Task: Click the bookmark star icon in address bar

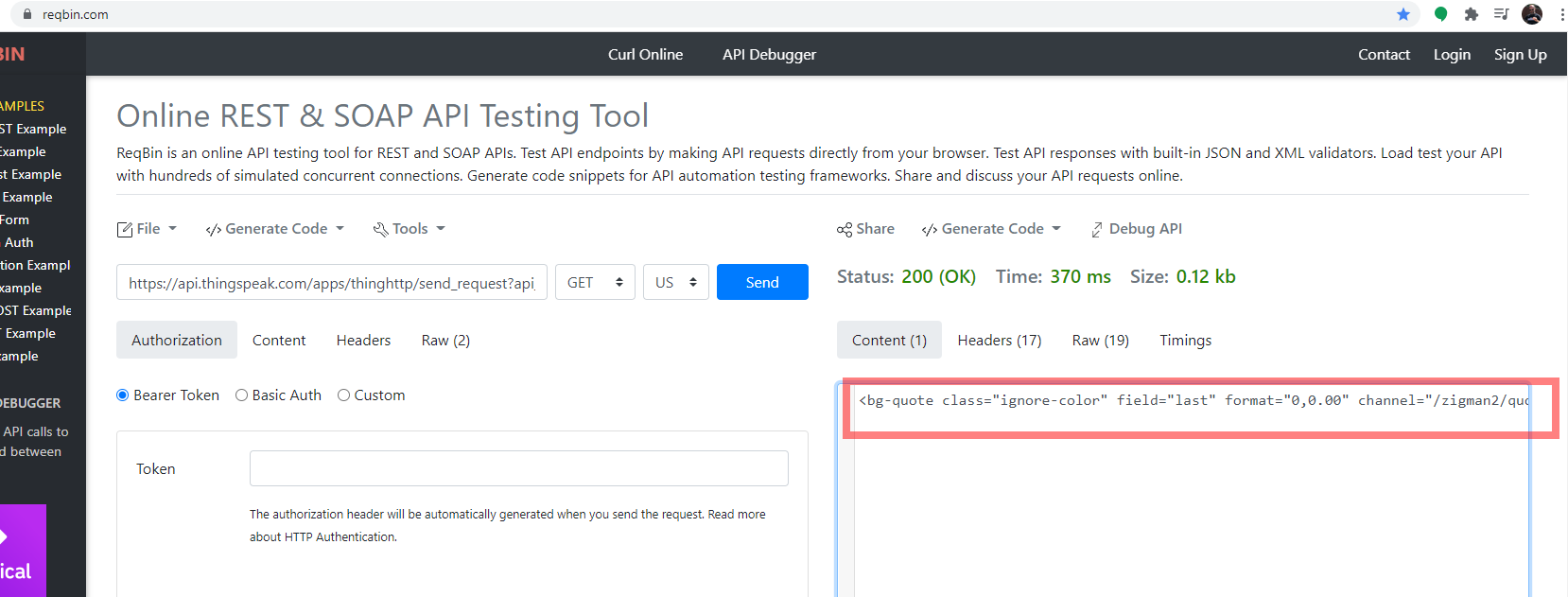Action: pos(1403,14)
